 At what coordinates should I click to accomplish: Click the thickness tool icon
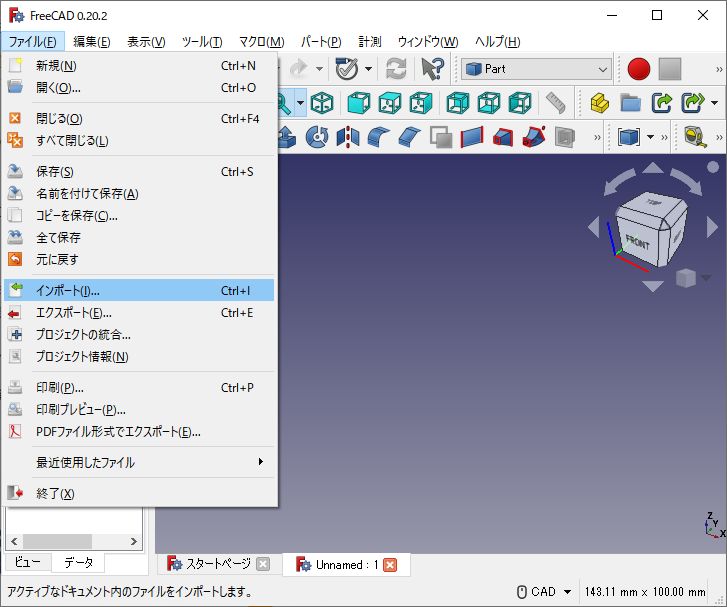[x=565, y=137]
